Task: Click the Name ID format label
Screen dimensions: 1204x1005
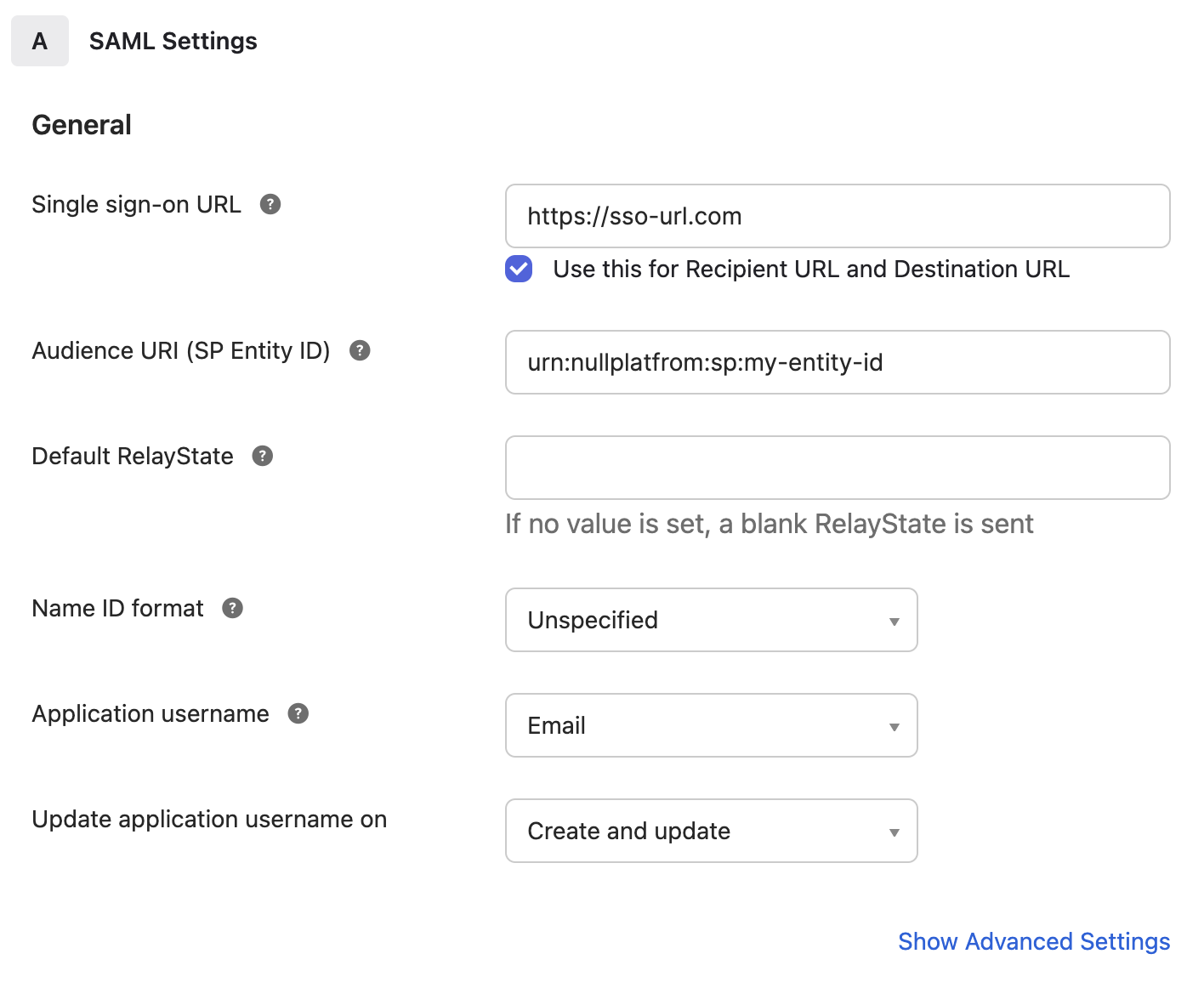Action: 118,608
